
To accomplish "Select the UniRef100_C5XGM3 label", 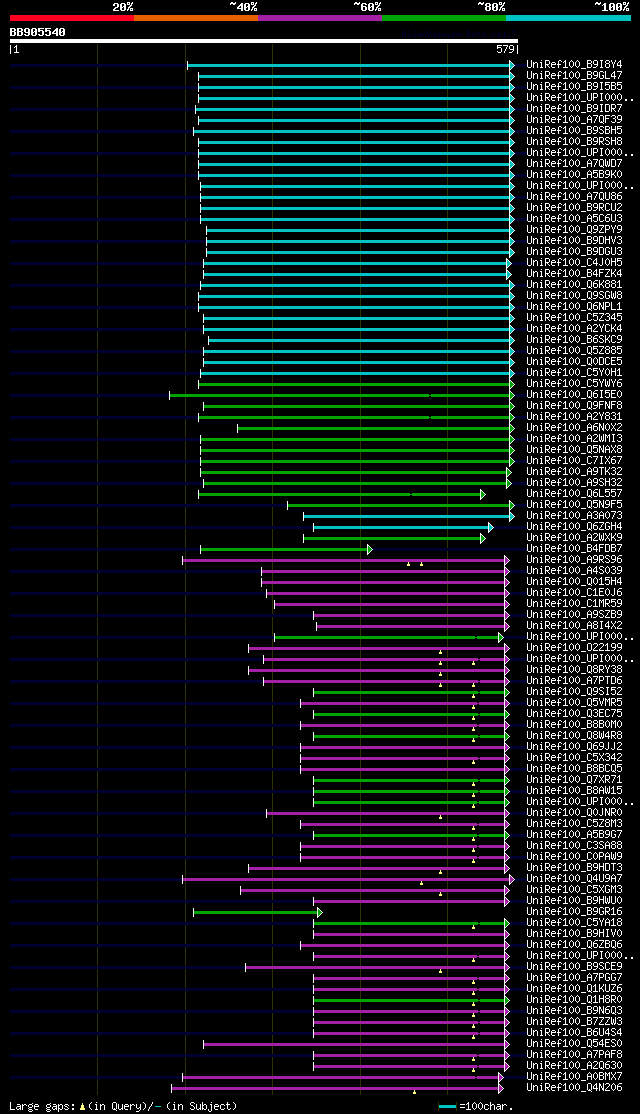I will point(574,890).
